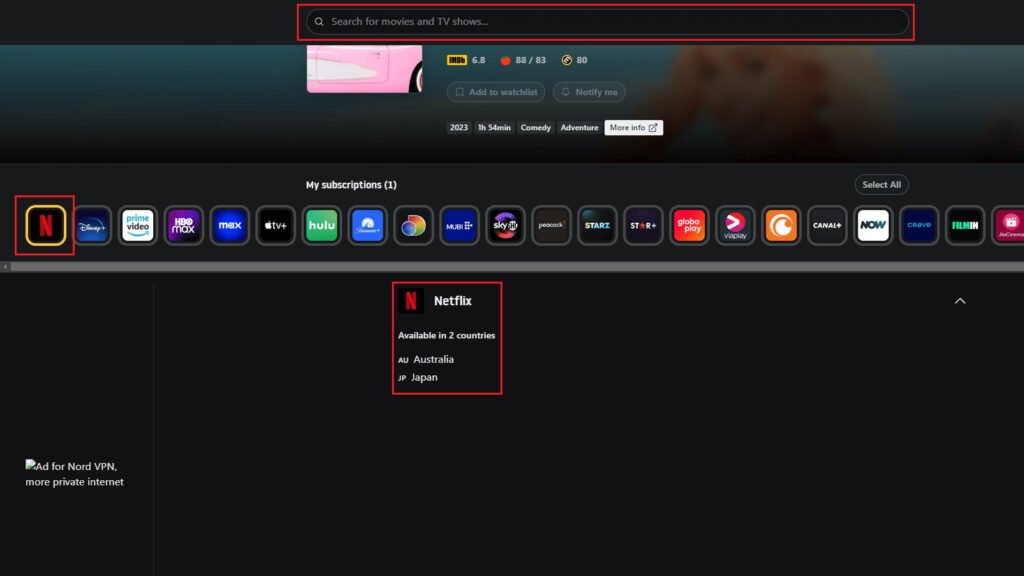Click the Netflix logo in results panel

[411, 301]
